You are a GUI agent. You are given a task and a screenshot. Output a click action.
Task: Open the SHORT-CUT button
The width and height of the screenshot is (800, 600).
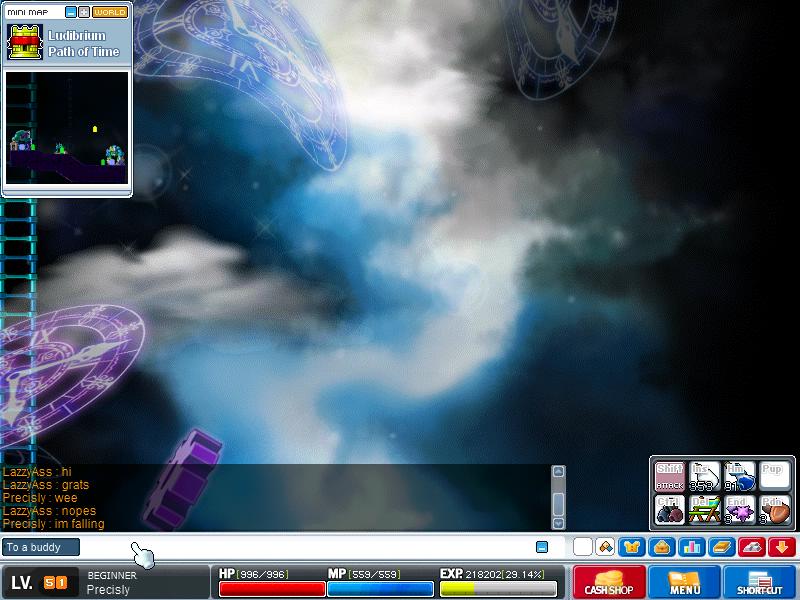(x=759, y=582)
